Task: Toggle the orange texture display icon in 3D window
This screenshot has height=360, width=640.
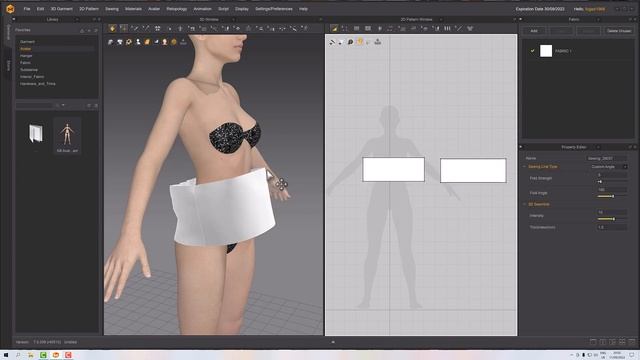Action: pyautogui.click(x=147, y=42)
